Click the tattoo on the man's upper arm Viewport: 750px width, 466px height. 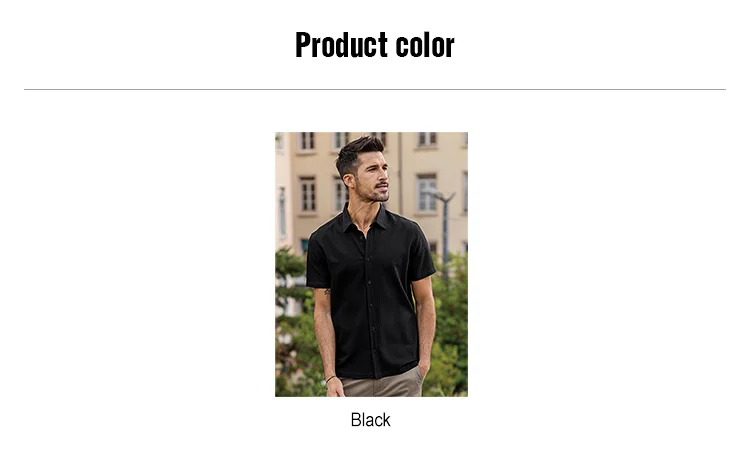point(328,292)
